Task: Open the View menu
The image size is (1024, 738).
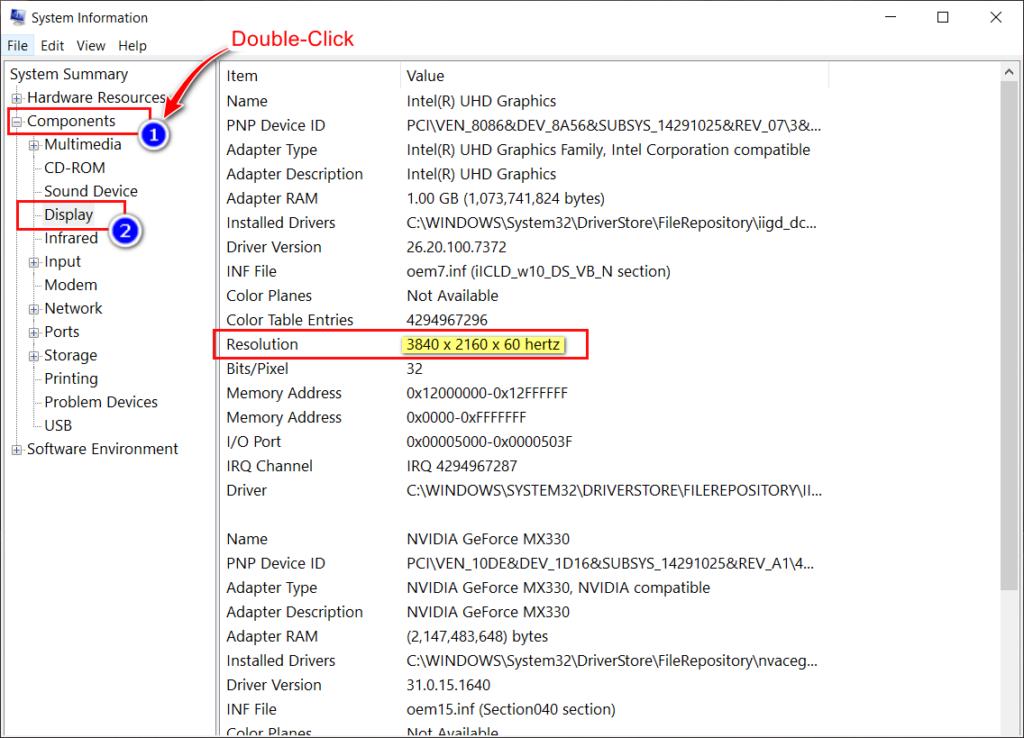Action: 90,45
